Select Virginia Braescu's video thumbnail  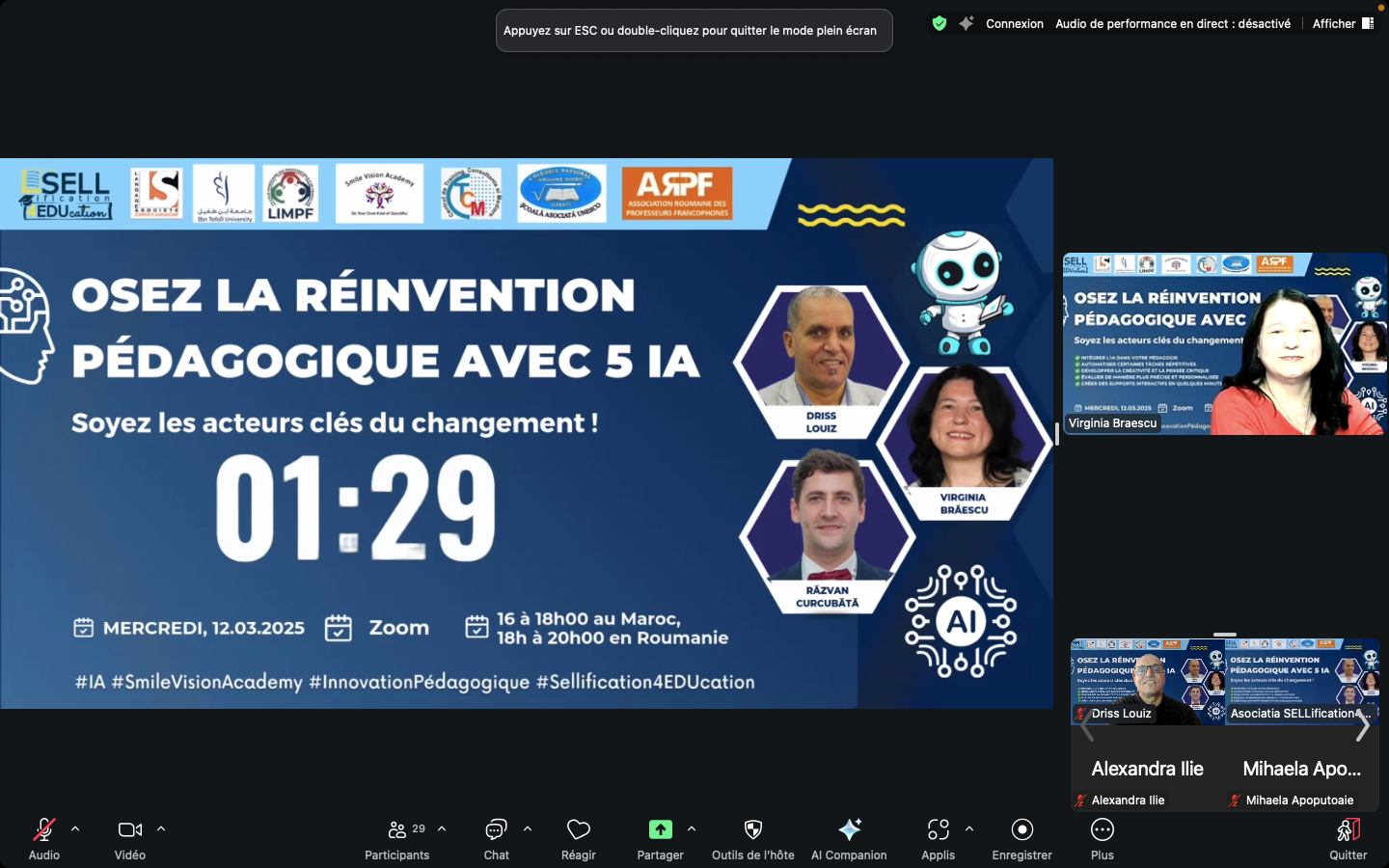pos(1224,344)
